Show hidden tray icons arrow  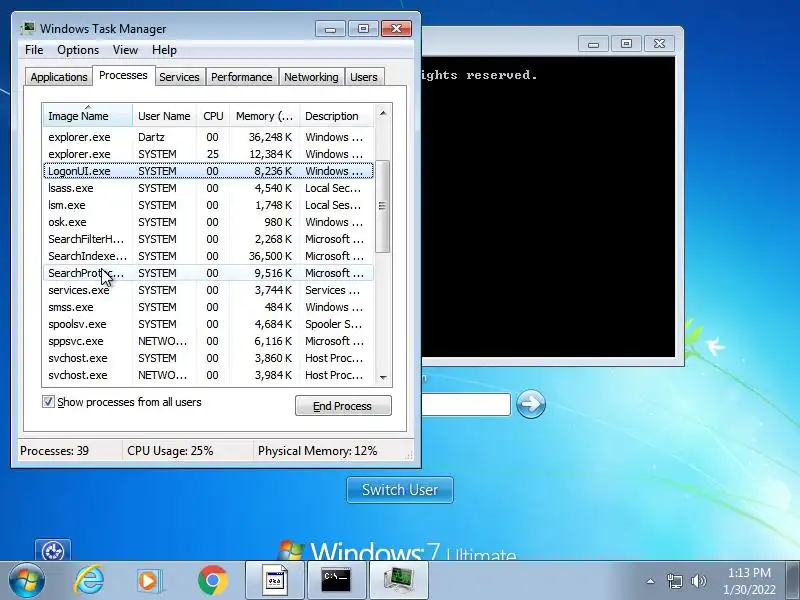point(651,581)
